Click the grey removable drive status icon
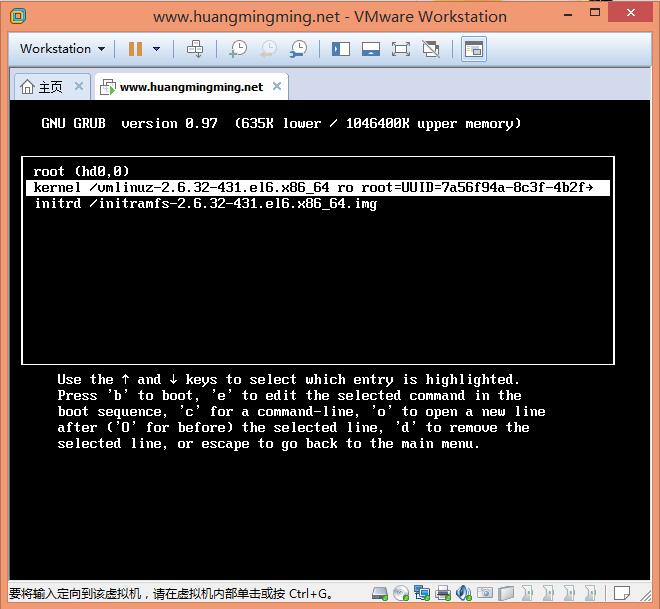The height and width of the screenshot is (609, 660). (x=506, y=594)
